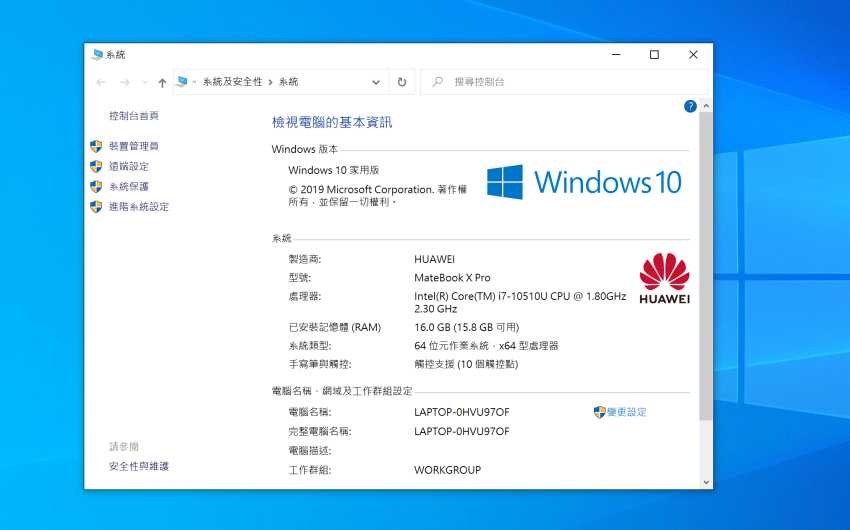This screenshot has width=850, height=530.
Task: Open help with the blue question mark
Action: [690, 106]
